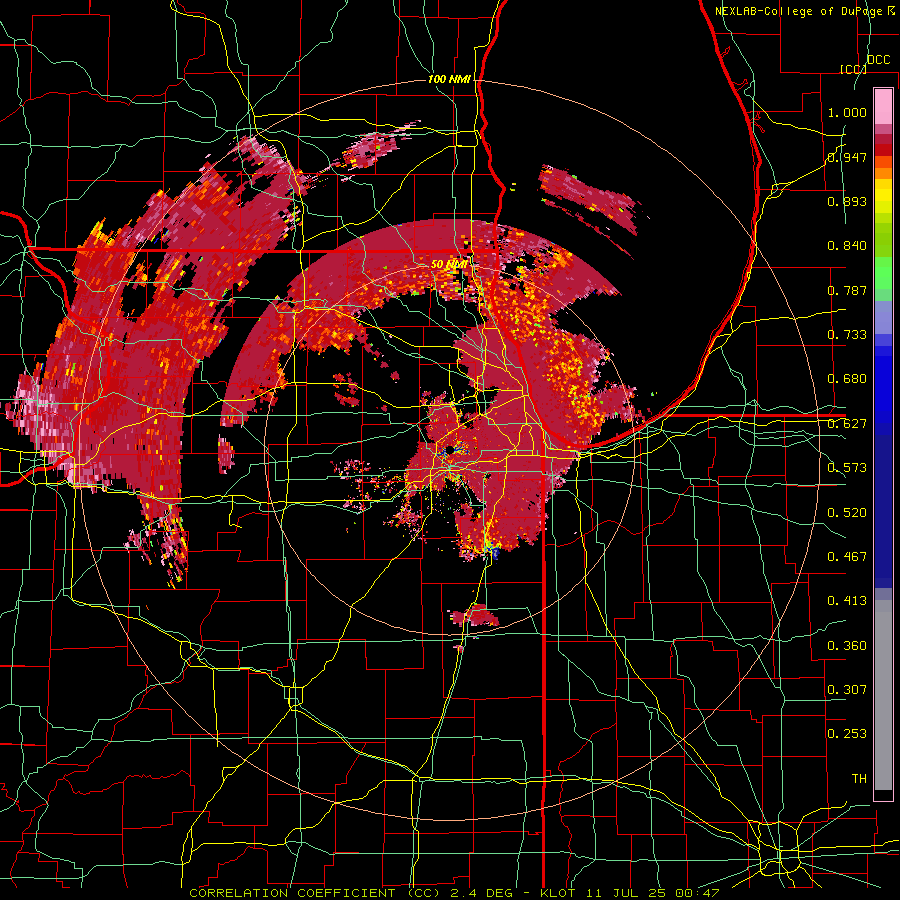Select the 1.000 legend value
The width and height of the screenshot is (900, 900).
(x=847, y=112)
